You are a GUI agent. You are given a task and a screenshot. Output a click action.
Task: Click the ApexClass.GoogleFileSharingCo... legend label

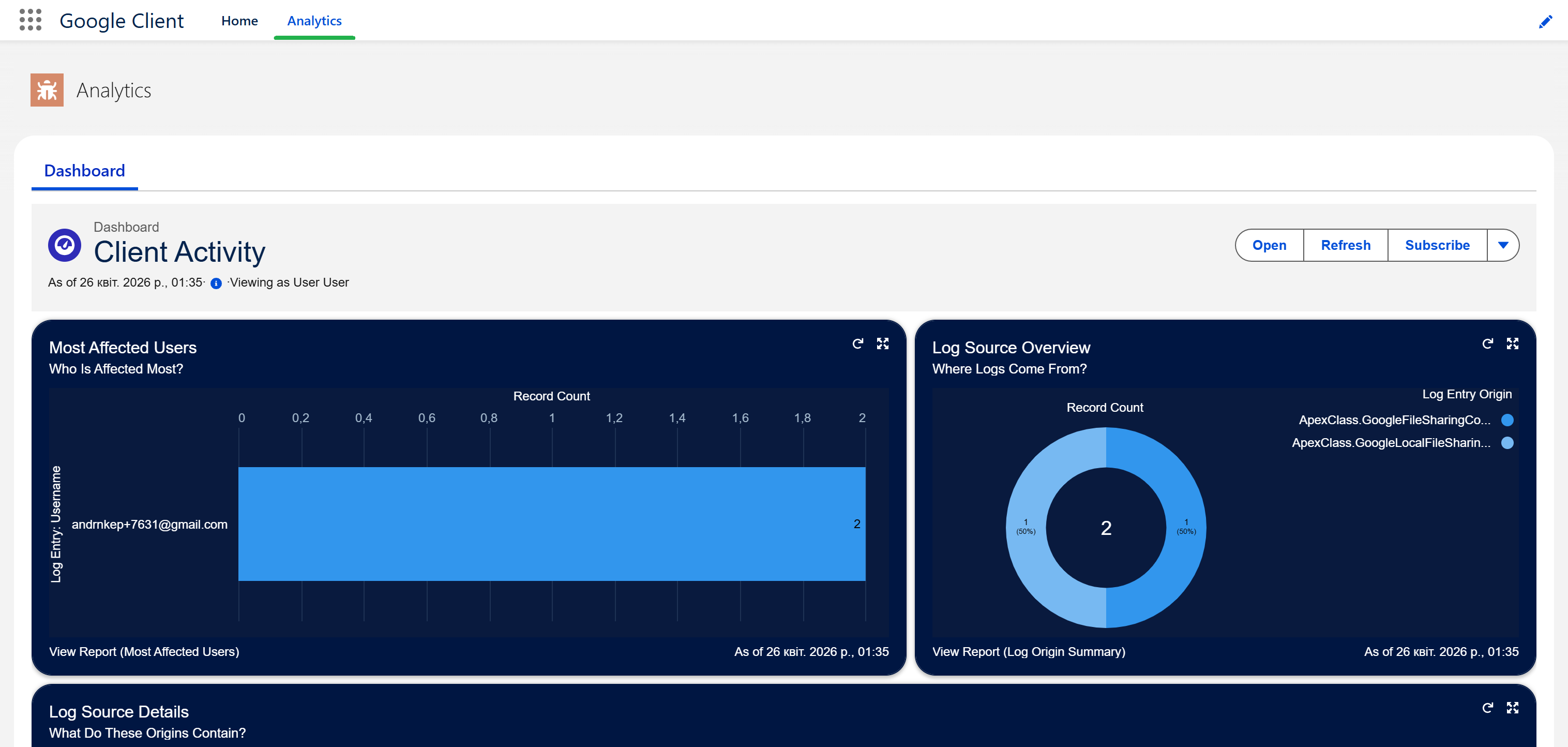click(1395, 420)
